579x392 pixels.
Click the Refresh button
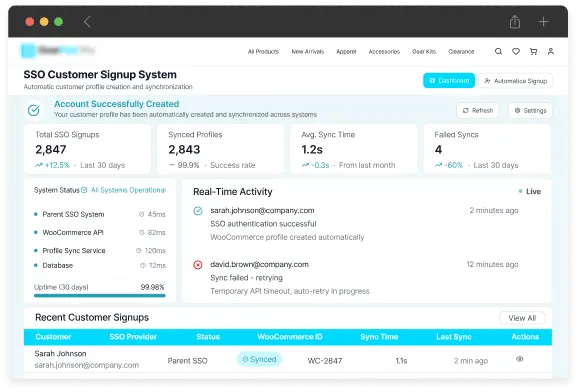(477, 110)
